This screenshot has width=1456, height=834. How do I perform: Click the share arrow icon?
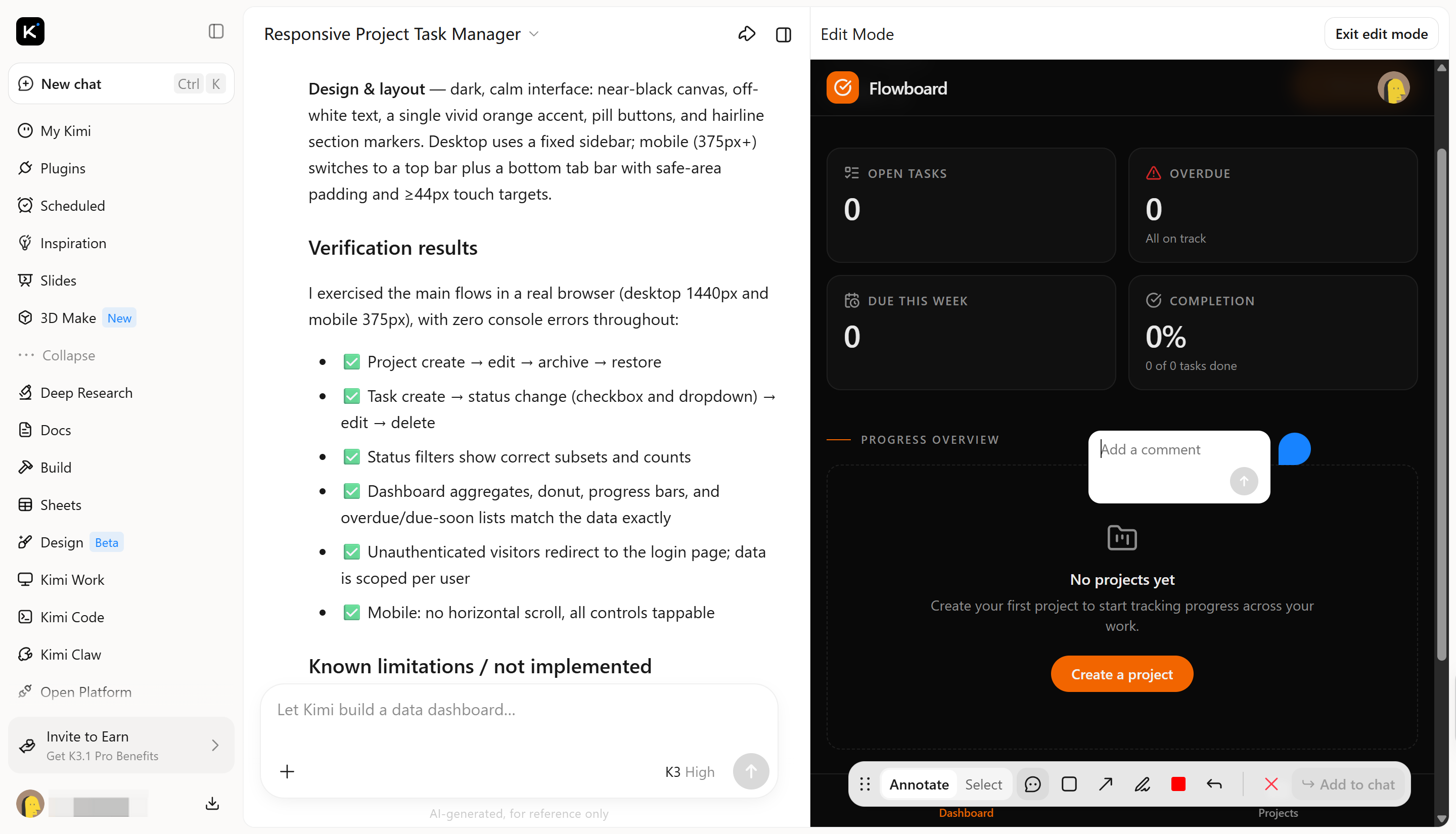point(746,34)
